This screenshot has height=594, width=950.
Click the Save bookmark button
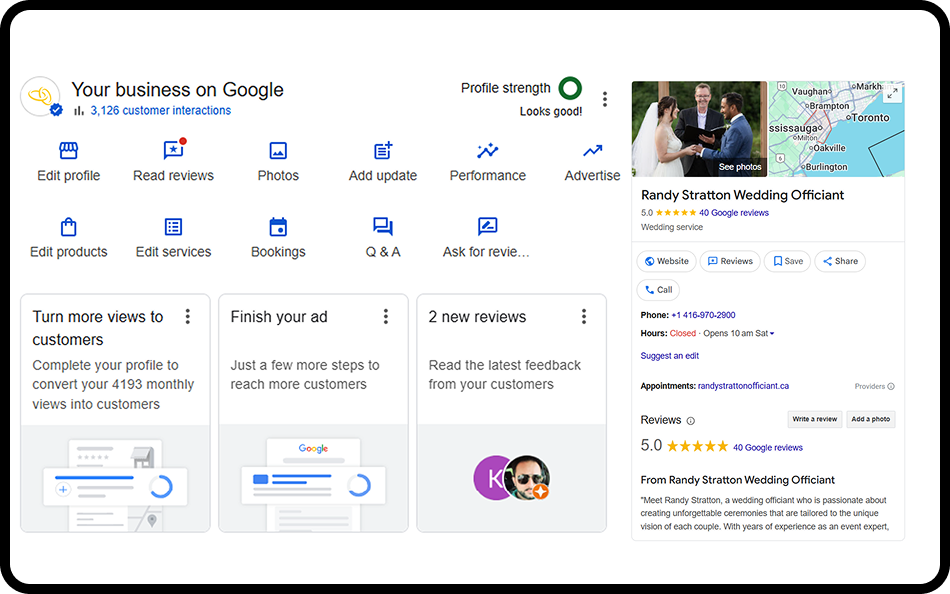(x=787, y=261)
